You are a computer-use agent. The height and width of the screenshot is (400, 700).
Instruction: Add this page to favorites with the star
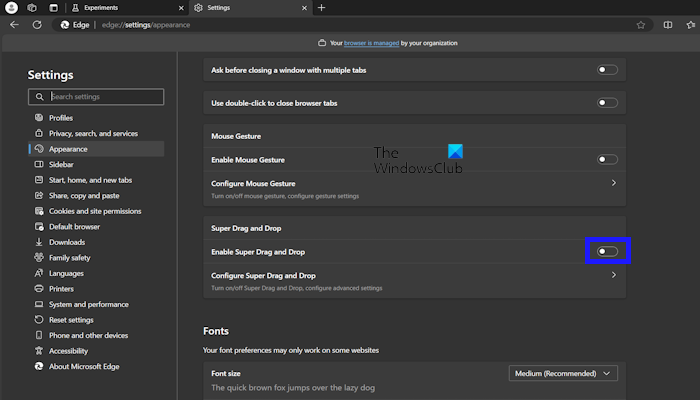click(x=641, y=25)
